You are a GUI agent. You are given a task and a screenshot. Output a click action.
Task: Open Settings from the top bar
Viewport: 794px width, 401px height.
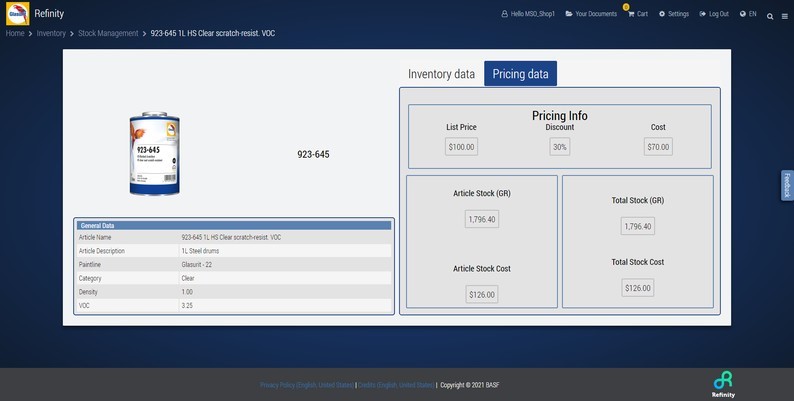[673, 14]
